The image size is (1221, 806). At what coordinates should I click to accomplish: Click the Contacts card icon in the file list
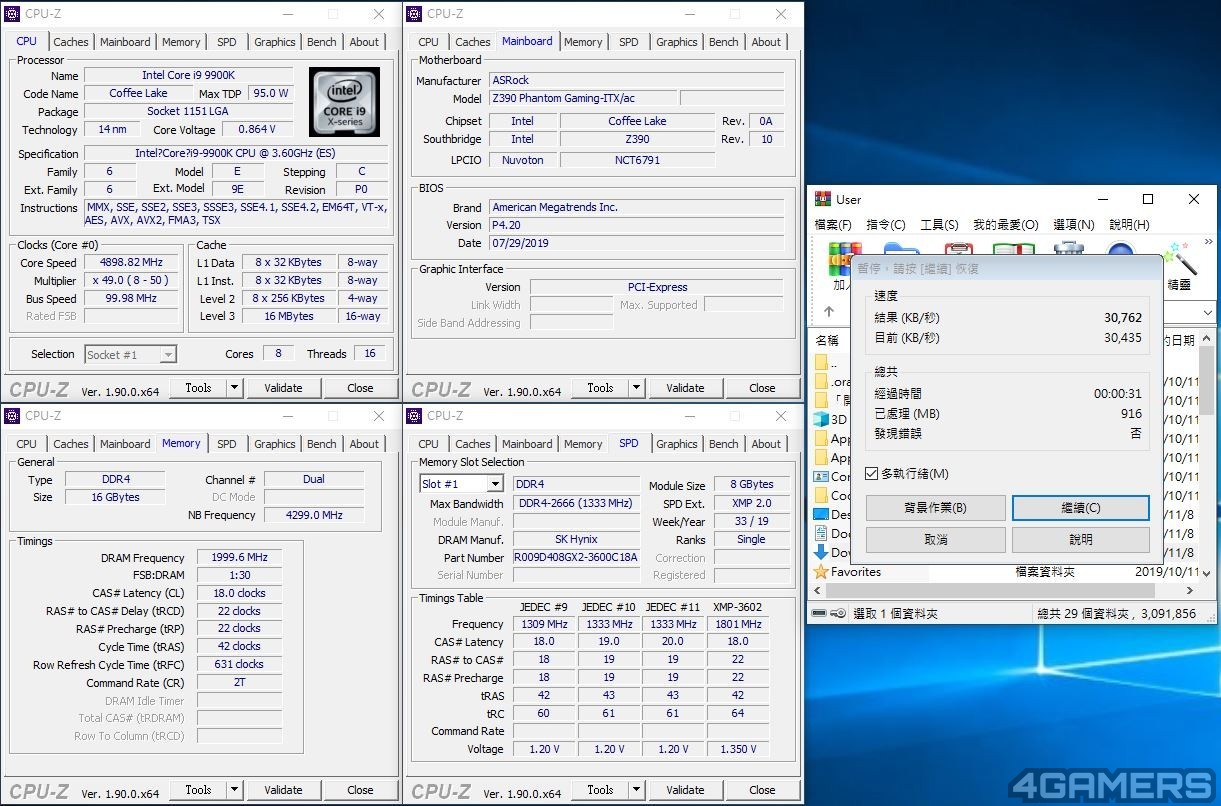821,476
